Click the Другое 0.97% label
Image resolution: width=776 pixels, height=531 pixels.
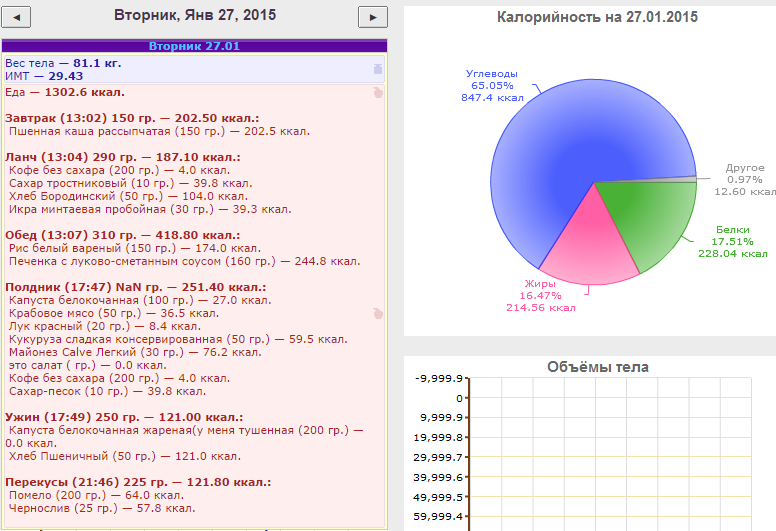tap(745, 180)
